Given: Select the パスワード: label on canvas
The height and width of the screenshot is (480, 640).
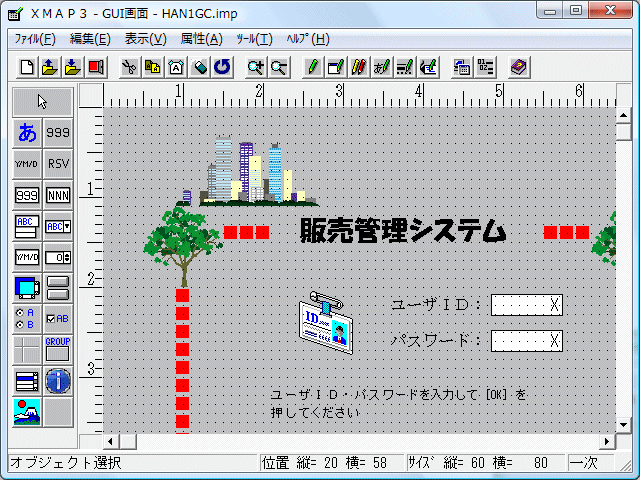Looking at the screenshot, I should tap(436, 340).
